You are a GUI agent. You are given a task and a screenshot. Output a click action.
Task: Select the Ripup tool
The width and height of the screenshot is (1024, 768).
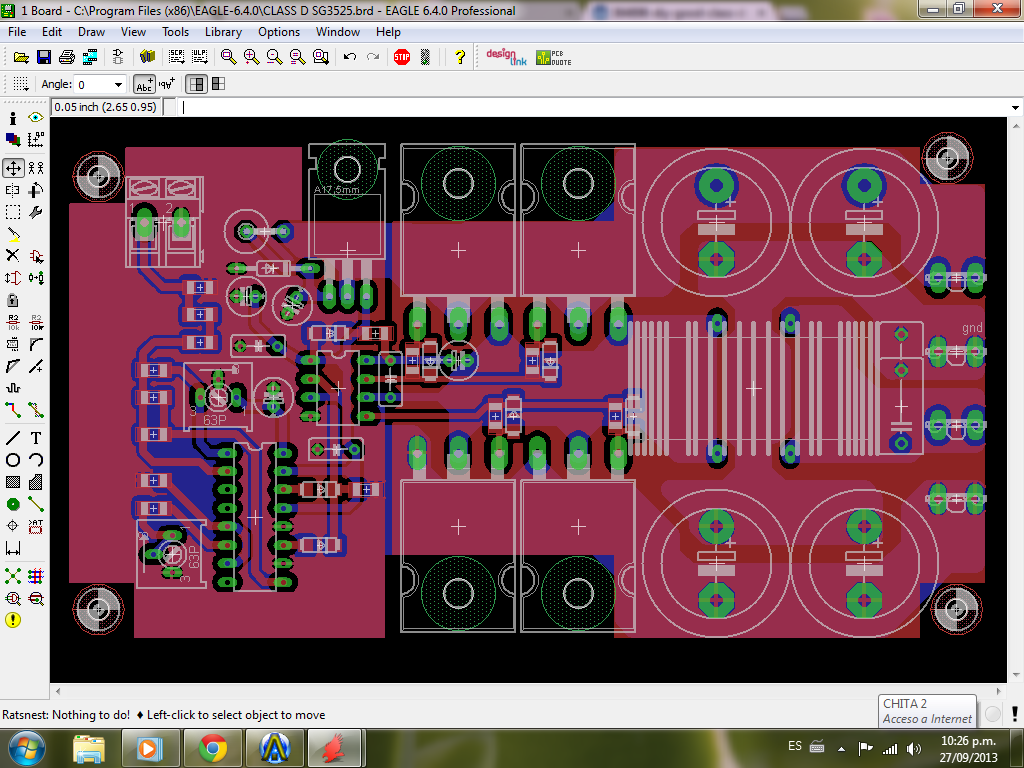coord(36,410)
